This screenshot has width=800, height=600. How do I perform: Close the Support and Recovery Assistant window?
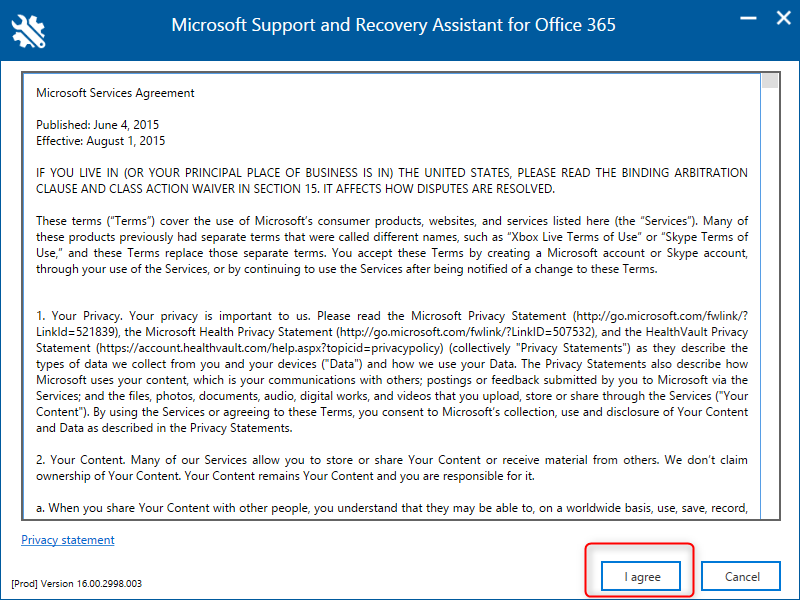pyautogui.click(x=784, y=18)
